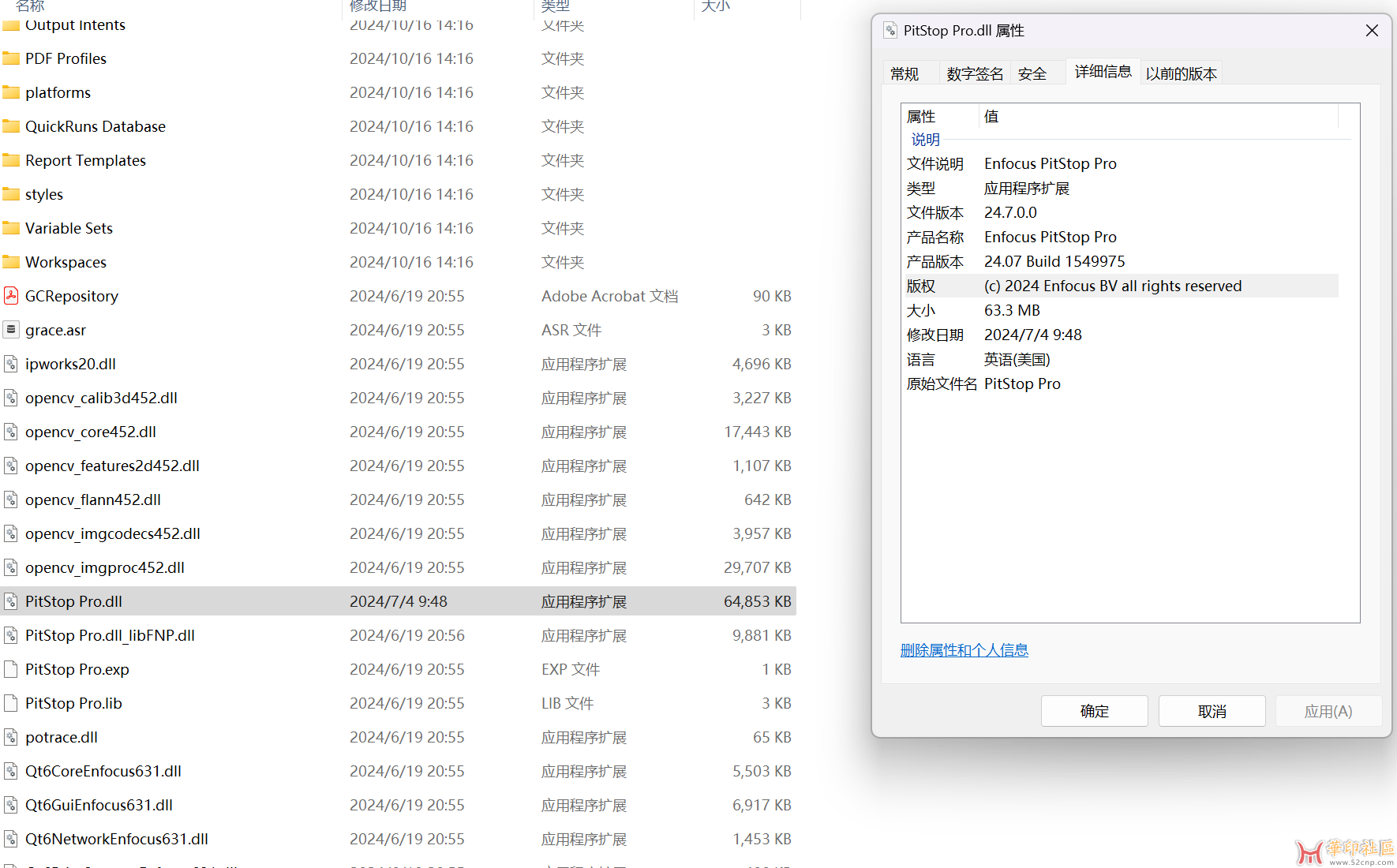Click the 确定 button

tap(1094, 711)
